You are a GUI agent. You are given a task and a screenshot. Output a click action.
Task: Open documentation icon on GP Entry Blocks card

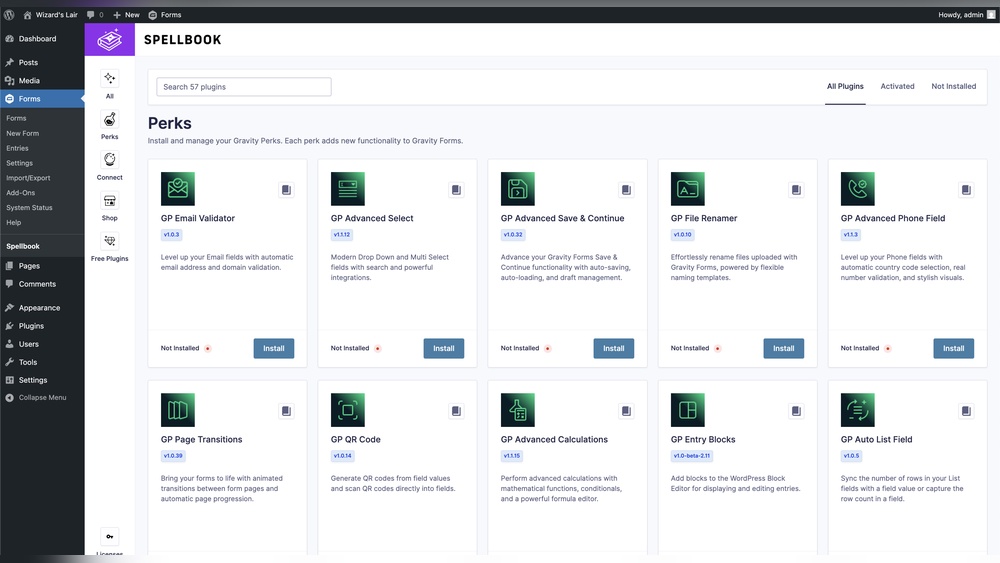pyautogui.click(x=796, y=411)
